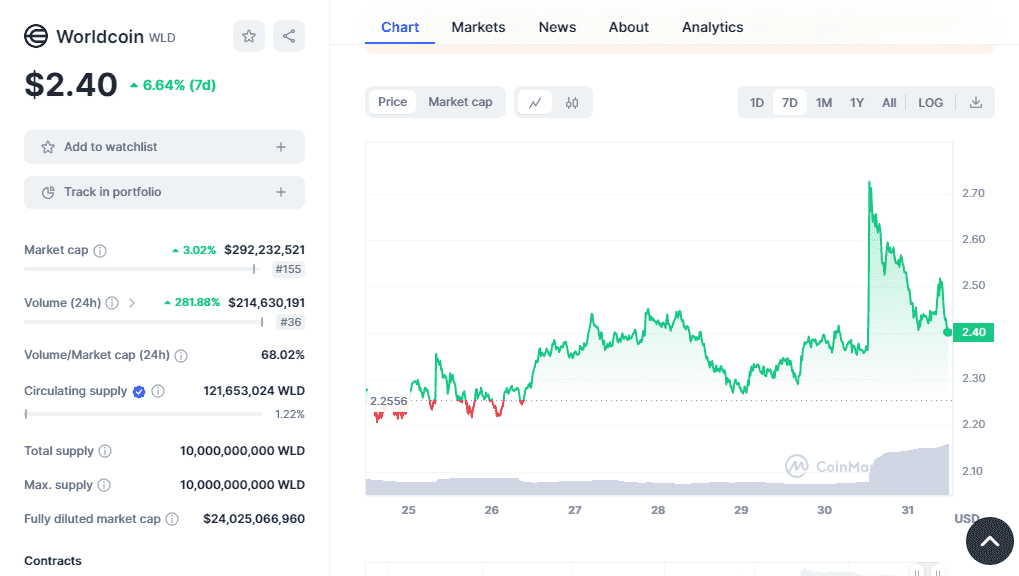The width and height of the screenshot is (1019, 576).
Task: Click the circulating supply progress bar
Action: point(144,414)
